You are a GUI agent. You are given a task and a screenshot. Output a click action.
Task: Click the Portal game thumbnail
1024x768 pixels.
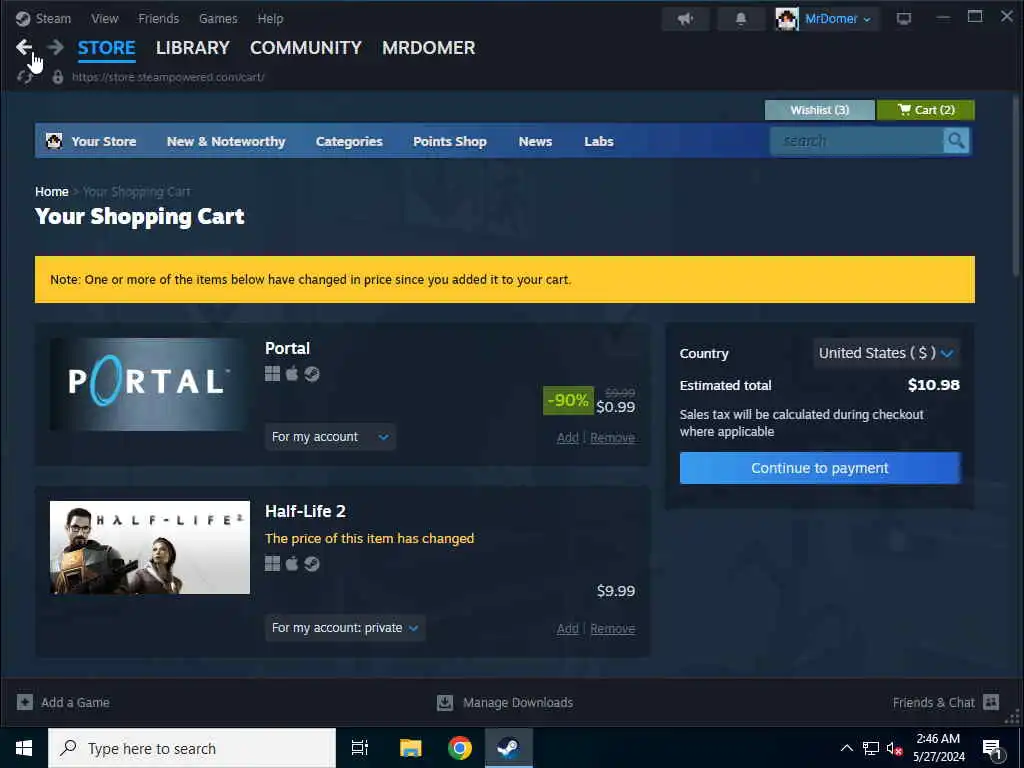(150, 384)
